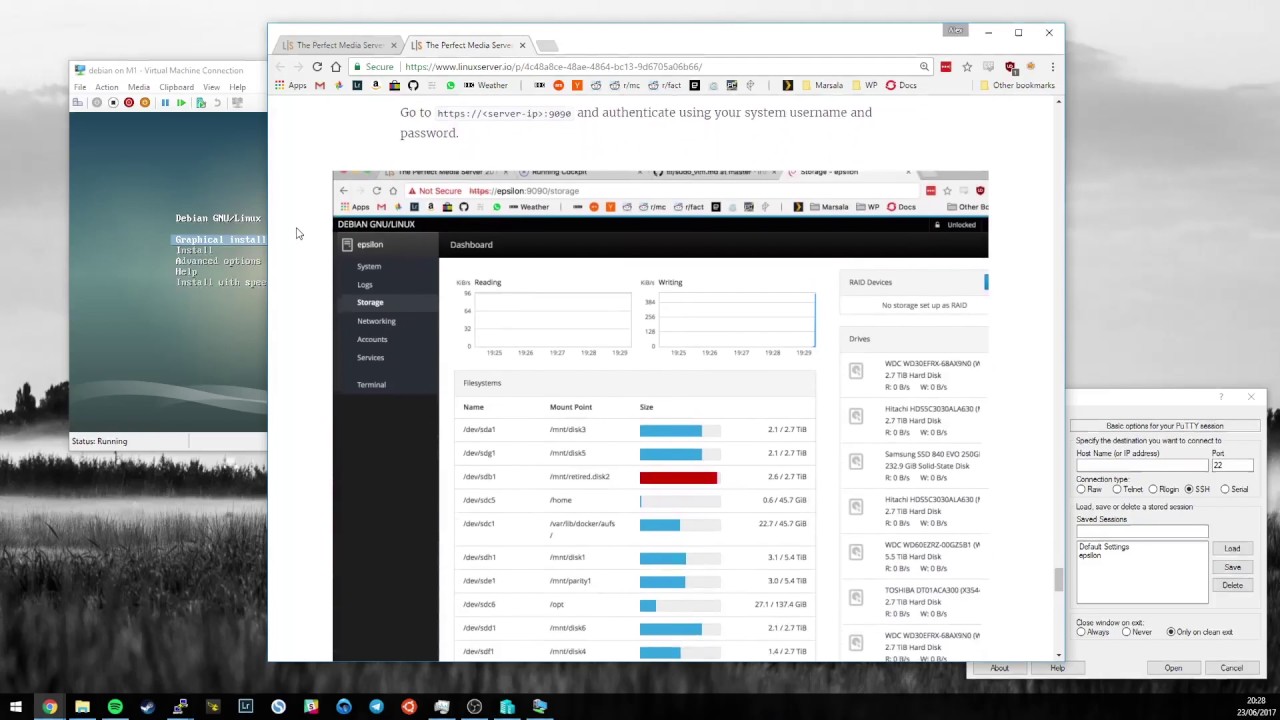Click the green Reset/play icon in VM toolbar
This screenshot has height=720, width=1280.
click(x=181, y=103)
